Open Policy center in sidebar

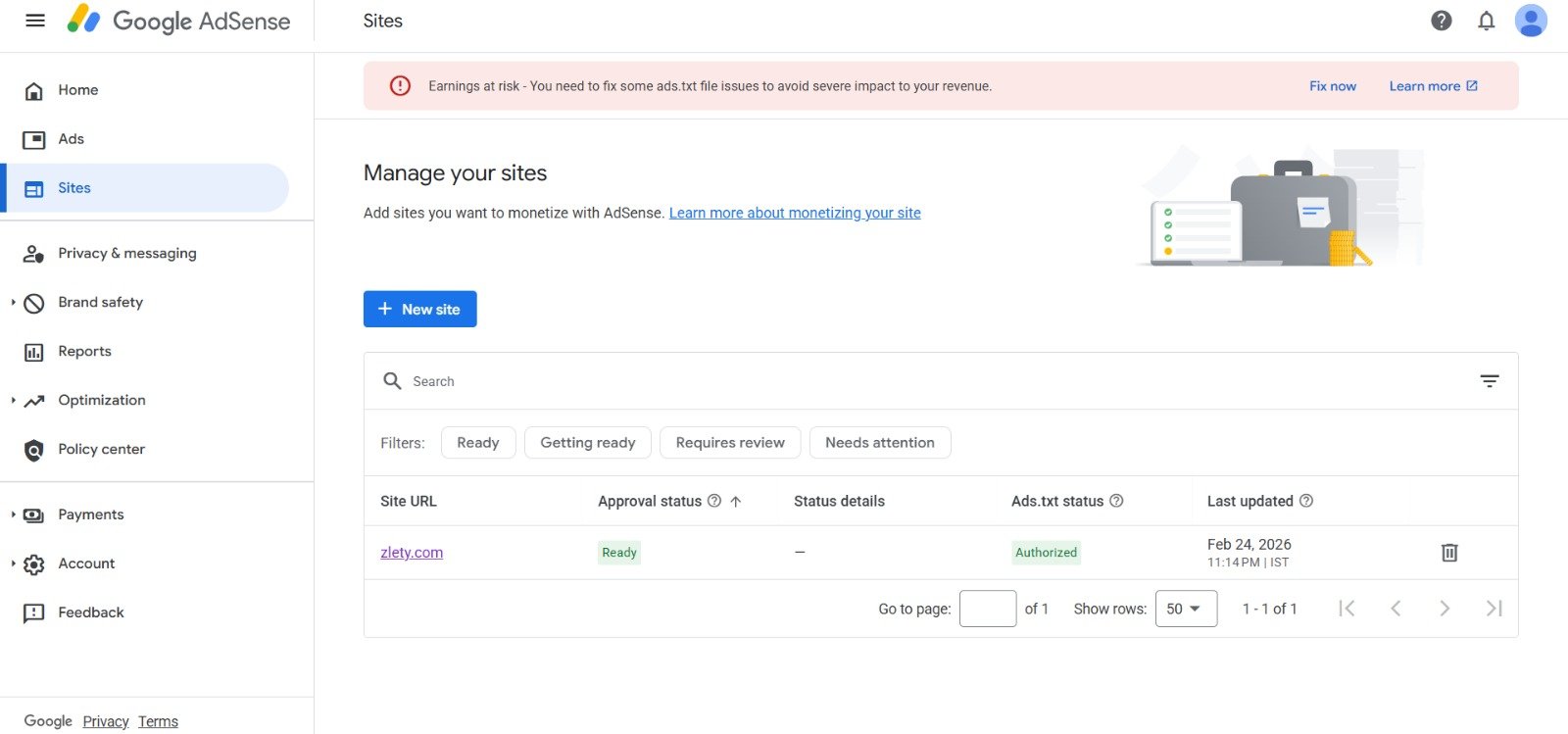[x=101, y=450]
